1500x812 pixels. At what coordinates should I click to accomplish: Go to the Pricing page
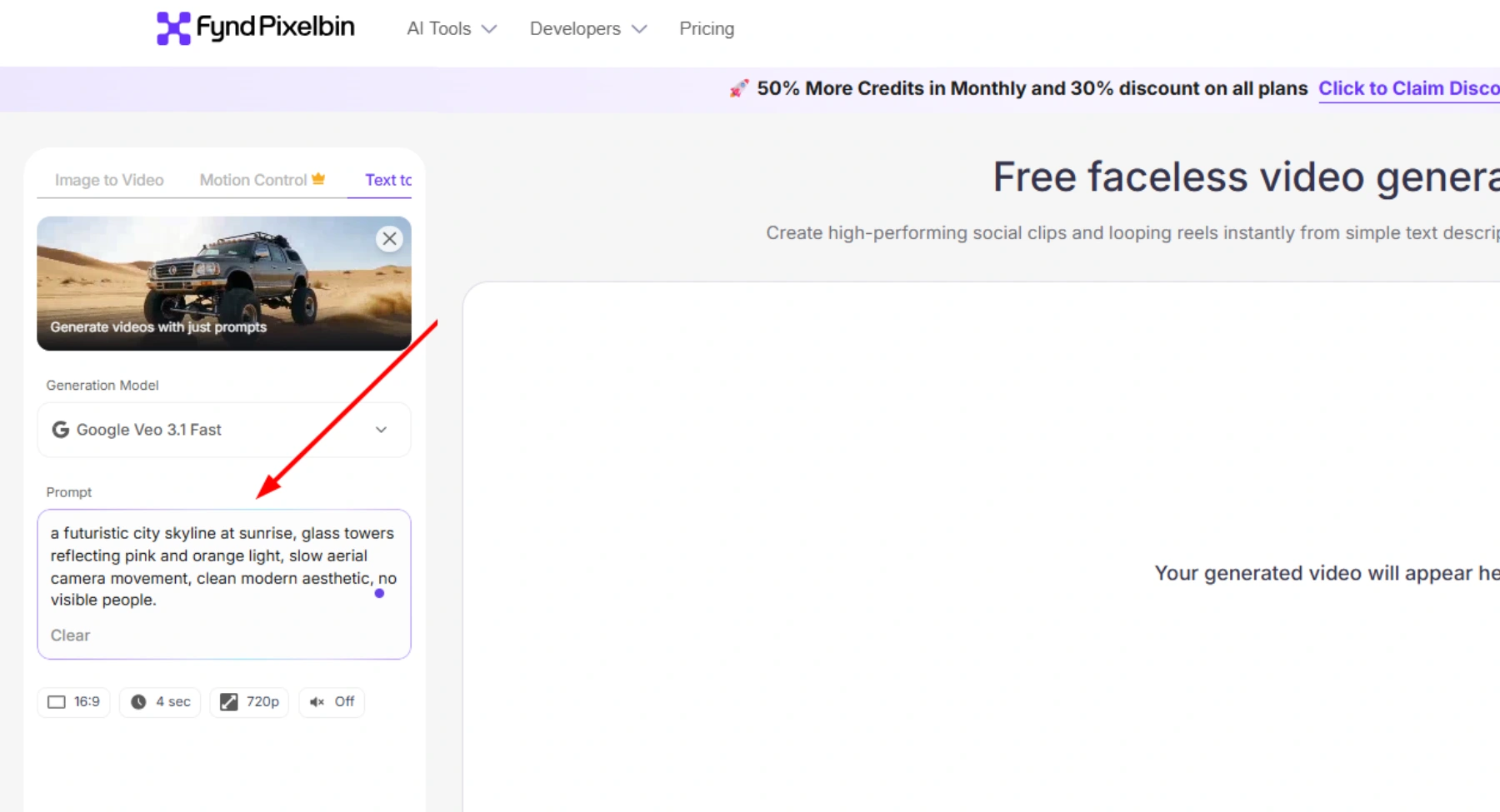click(x=707, y=29)
